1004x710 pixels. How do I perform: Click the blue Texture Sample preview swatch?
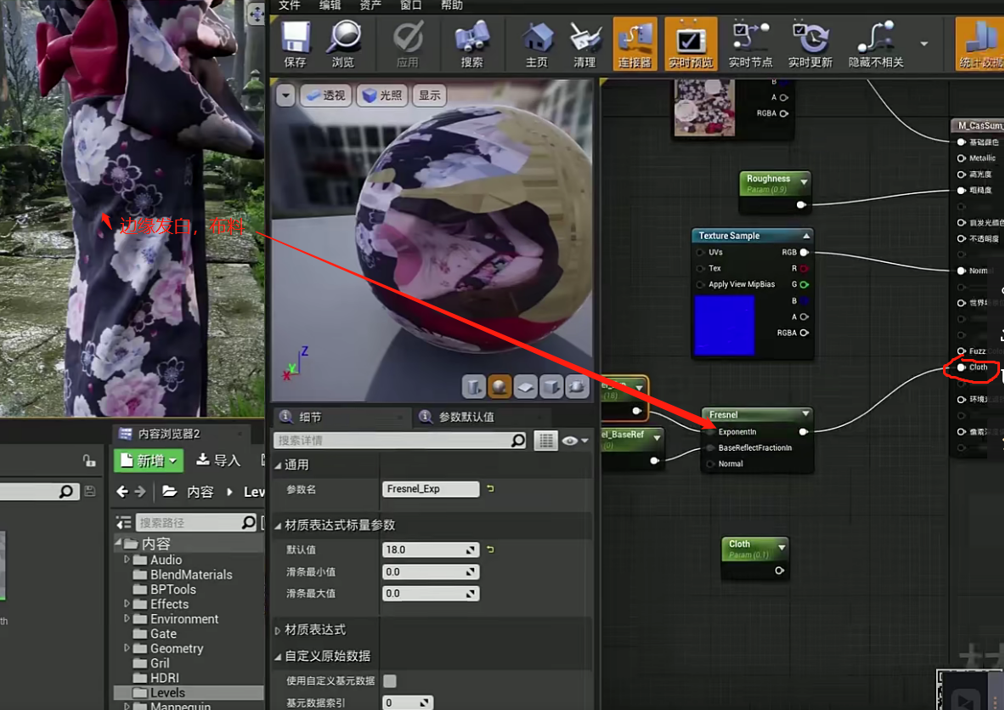click(x=723, y=325)
